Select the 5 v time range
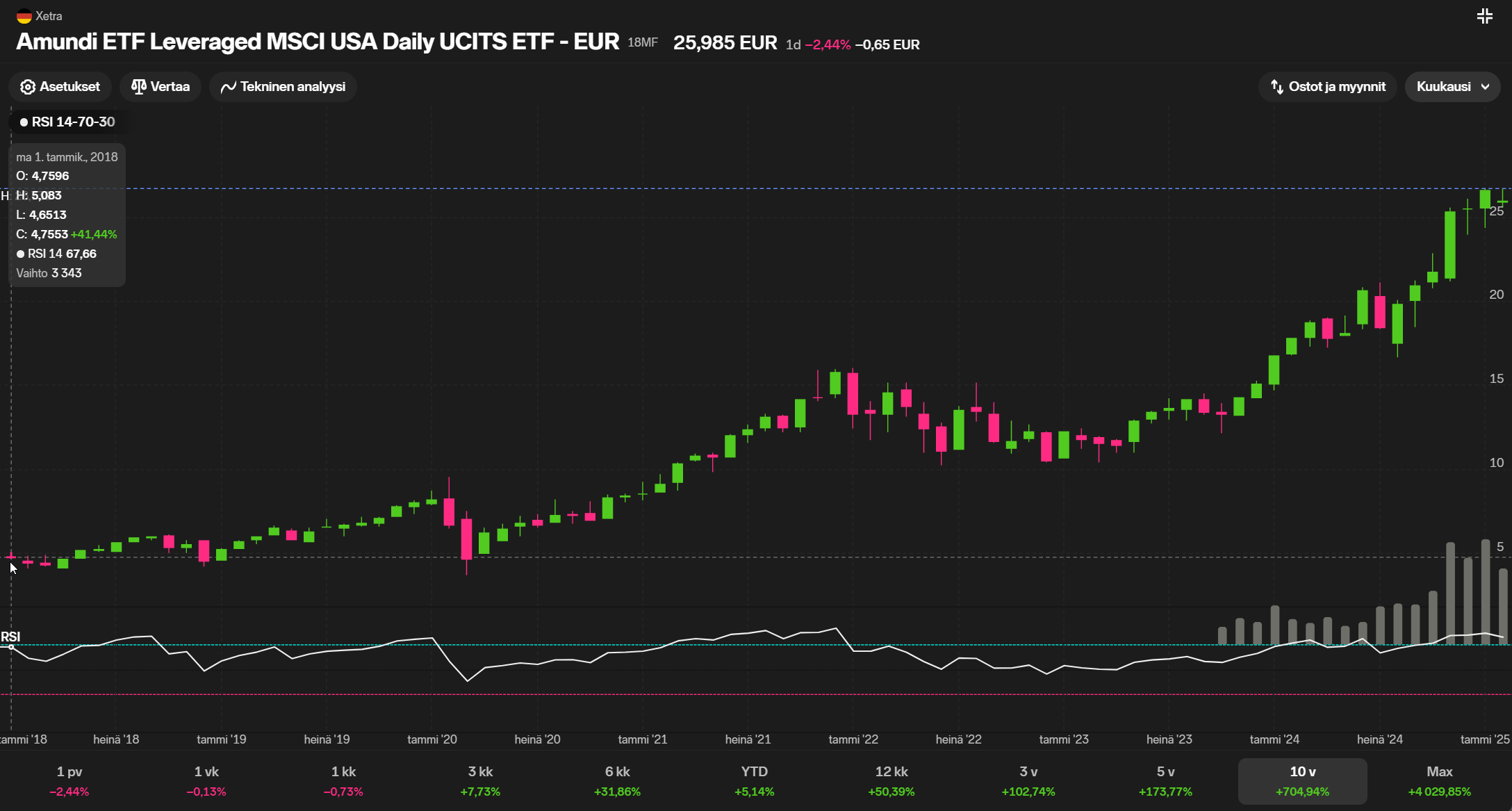 click(x=1165, y=780)
